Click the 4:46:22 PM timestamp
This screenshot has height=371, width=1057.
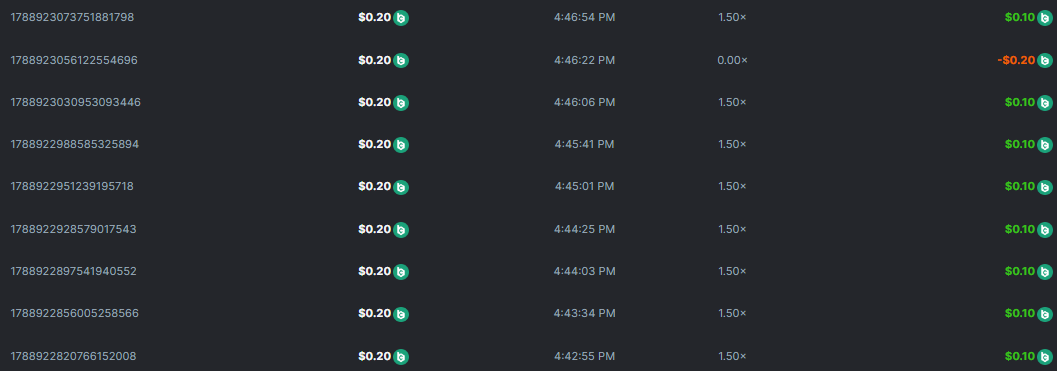click(584, 60)
